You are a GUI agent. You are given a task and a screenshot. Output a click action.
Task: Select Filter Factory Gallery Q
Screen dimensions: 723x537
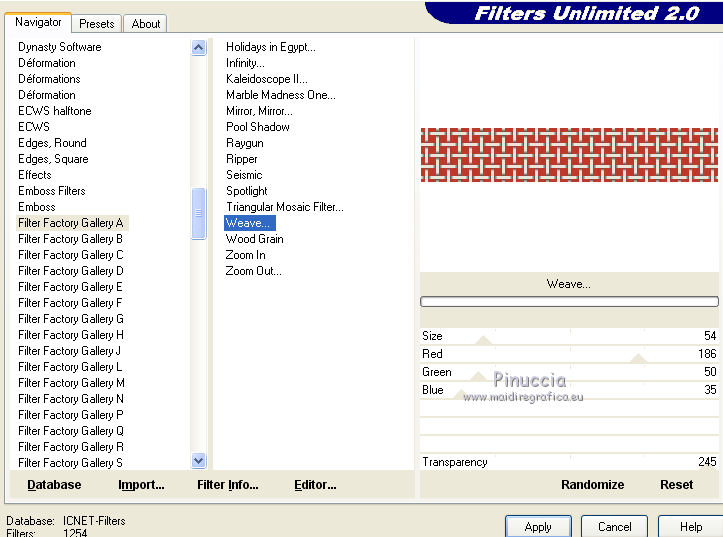tap(71, 431)
